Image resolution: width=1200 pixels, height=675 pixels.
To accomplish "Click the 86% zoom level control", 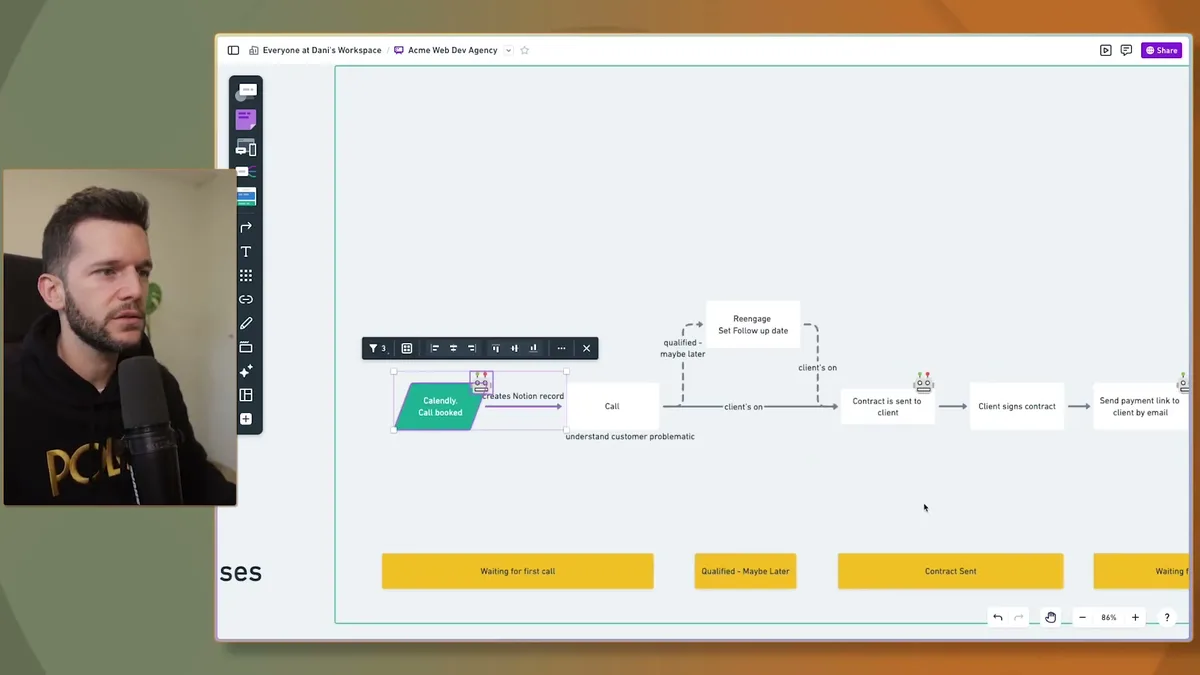I will click(1108, 617).
